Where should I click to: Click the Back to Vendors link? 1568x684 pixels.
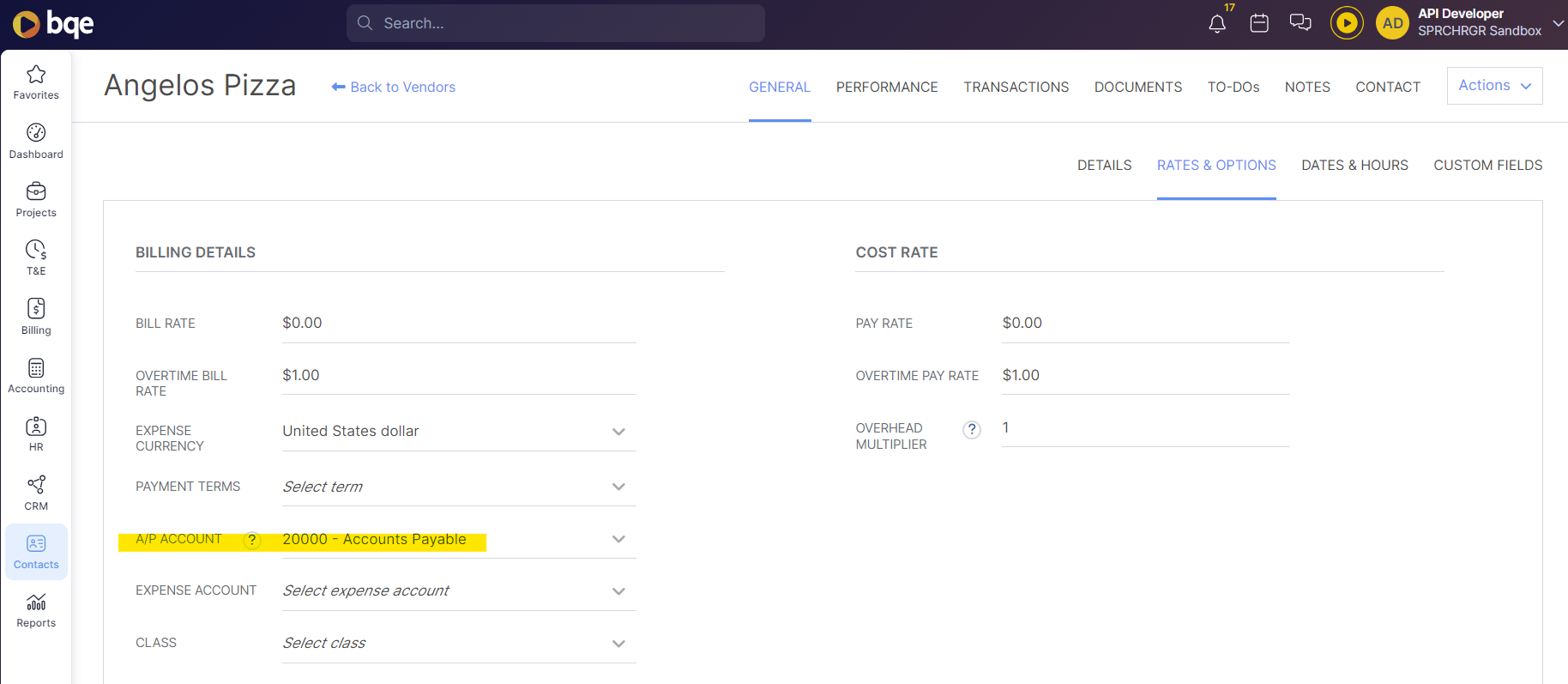(403, 87)
